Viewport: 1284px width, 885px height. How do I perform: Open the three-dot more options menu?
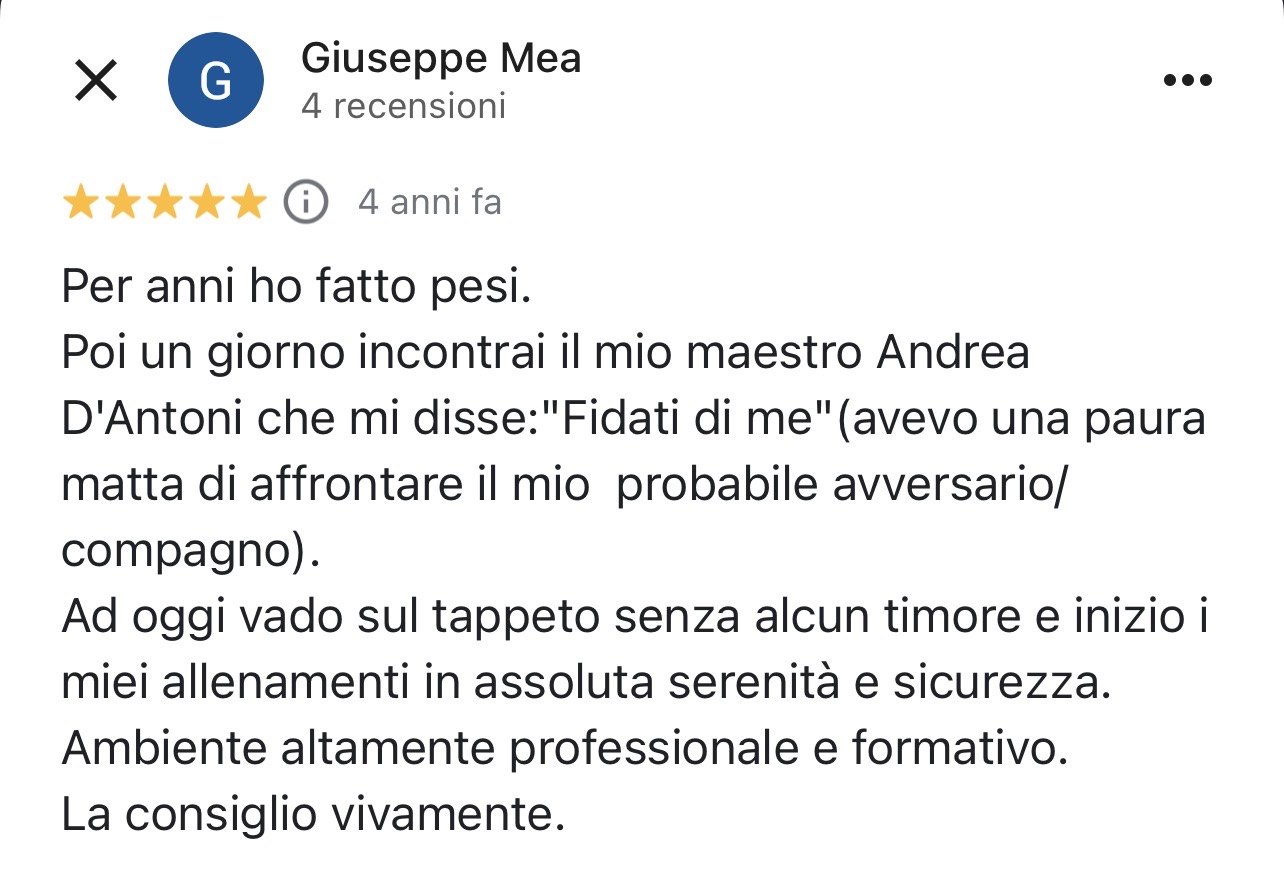tap(1188, 80)
